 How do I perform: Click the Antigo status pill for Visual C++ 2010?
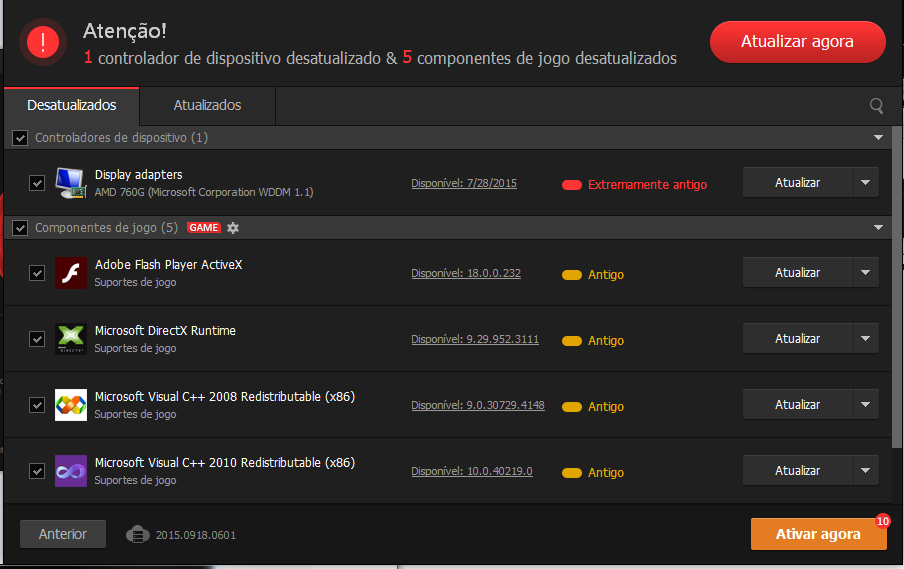(x=572, y=473)
